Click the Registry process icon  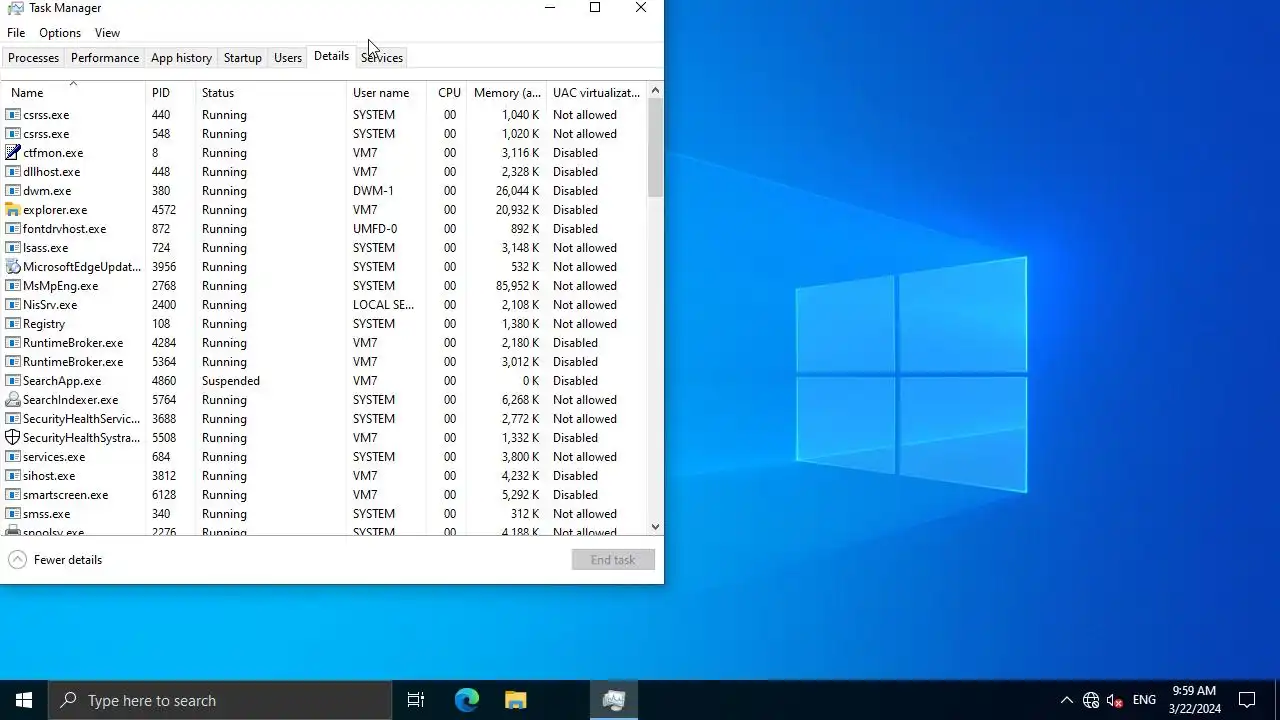[x=13, y=324]
